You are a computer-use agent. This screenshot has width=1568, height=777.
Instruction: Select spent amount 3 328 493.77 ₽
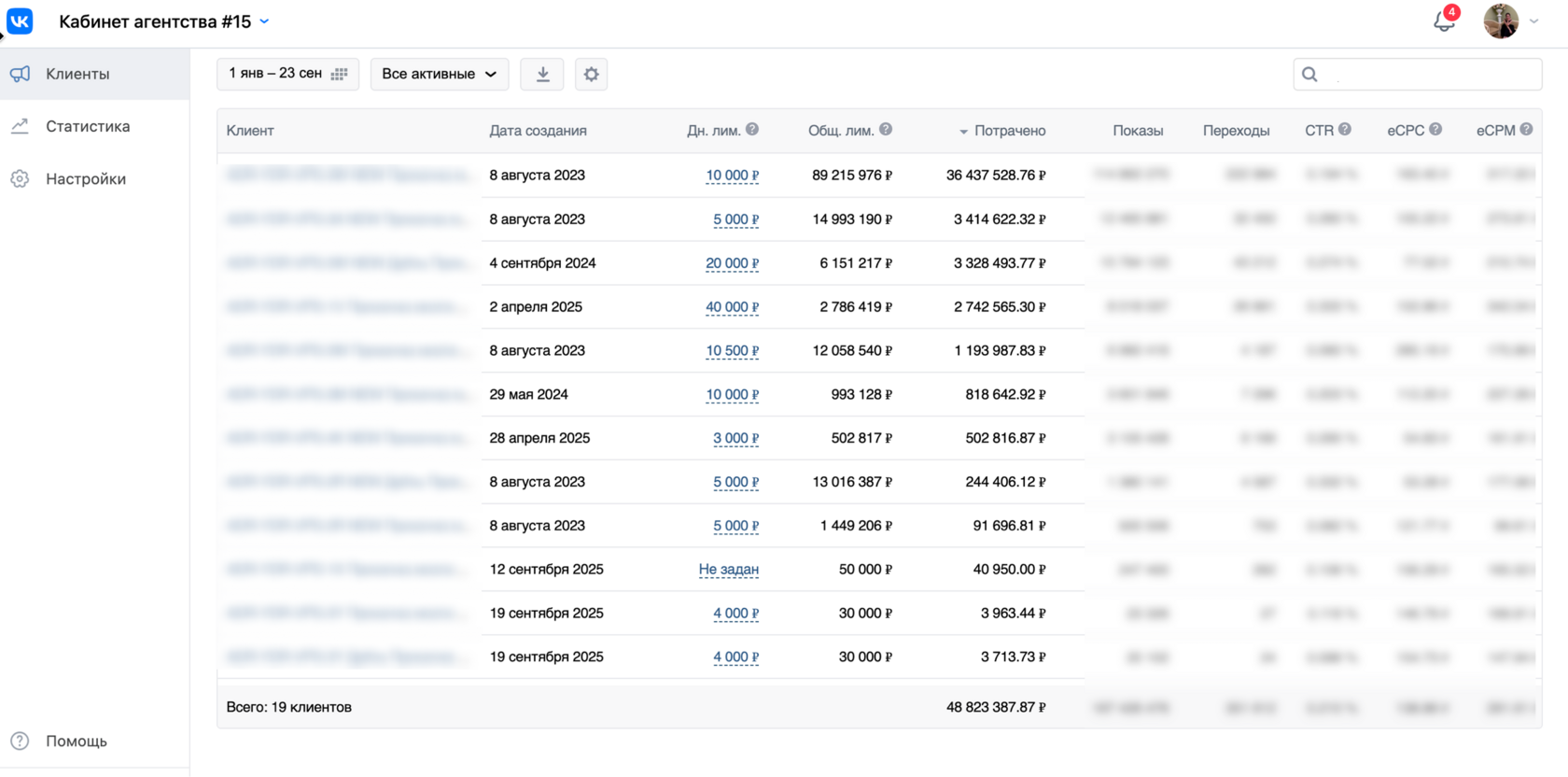1000,263
